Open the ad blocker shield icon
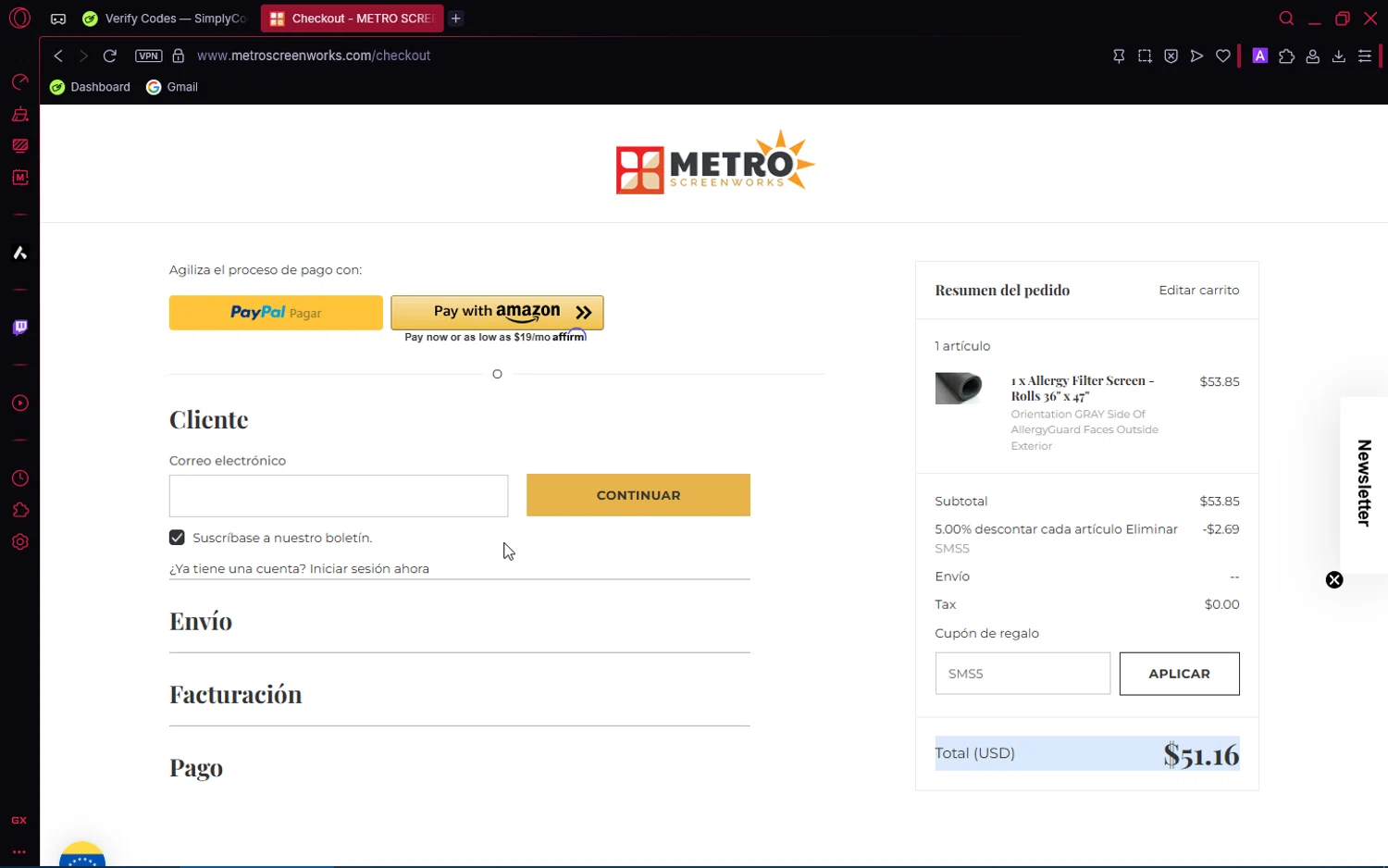Screen dimensions: 1388x868 point(1171,56)
